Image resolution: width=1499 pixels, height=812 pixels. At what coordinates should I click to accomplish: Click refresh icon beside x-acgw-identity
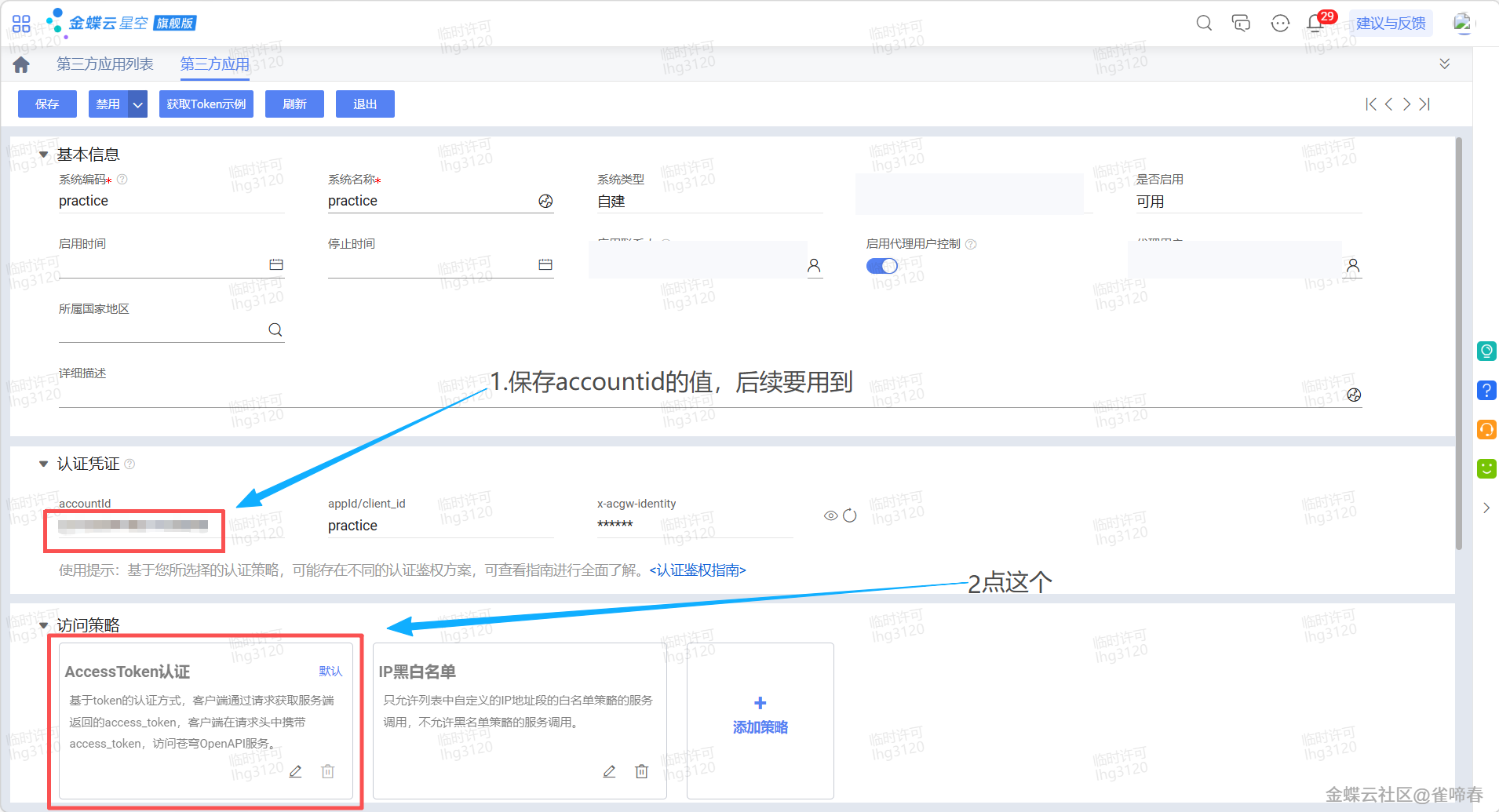click(x=850, y=515)
